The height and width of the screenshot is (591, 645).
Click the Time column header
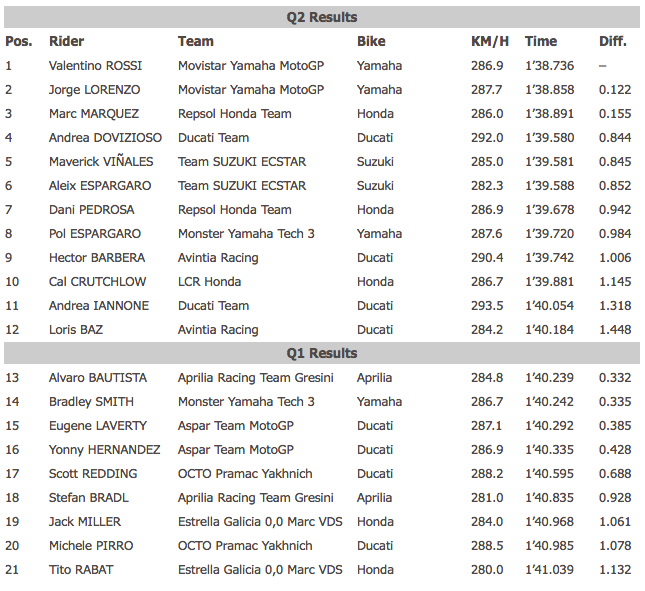pos(541,42)
